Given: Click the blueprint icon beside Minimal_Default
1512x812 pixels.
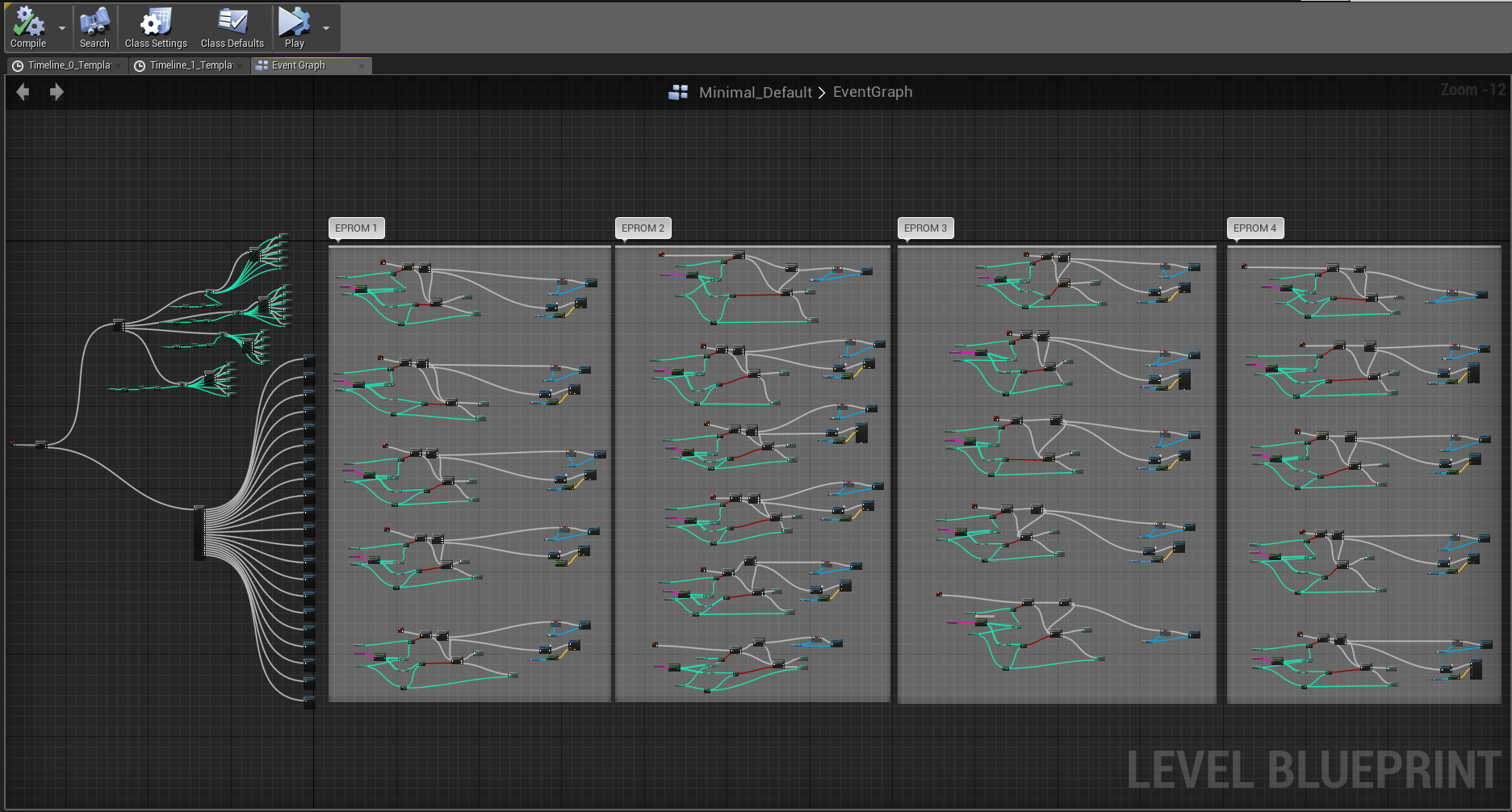Looking at the screenshot, I should click(678, 92).
